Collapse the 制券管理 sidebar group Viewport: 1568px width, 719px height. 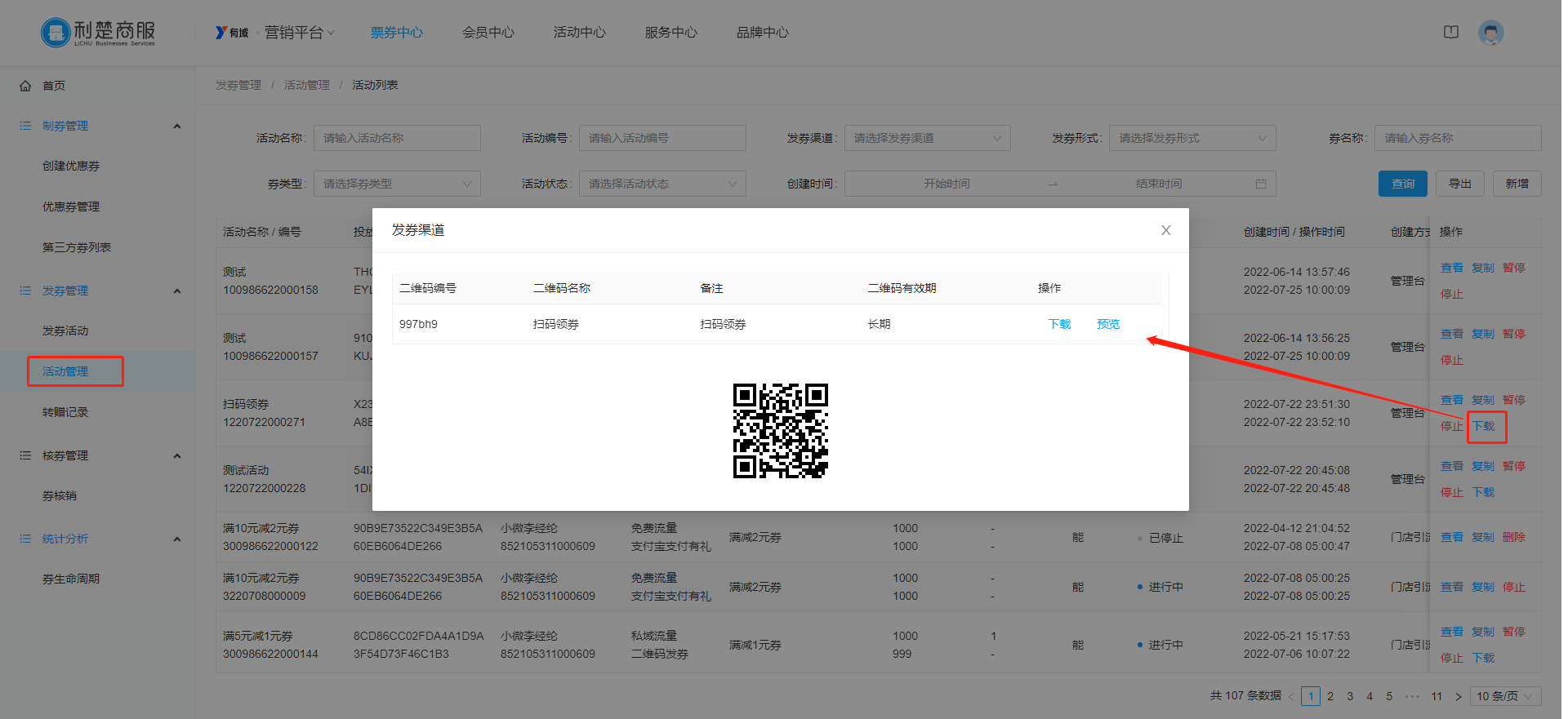(177, 126)
